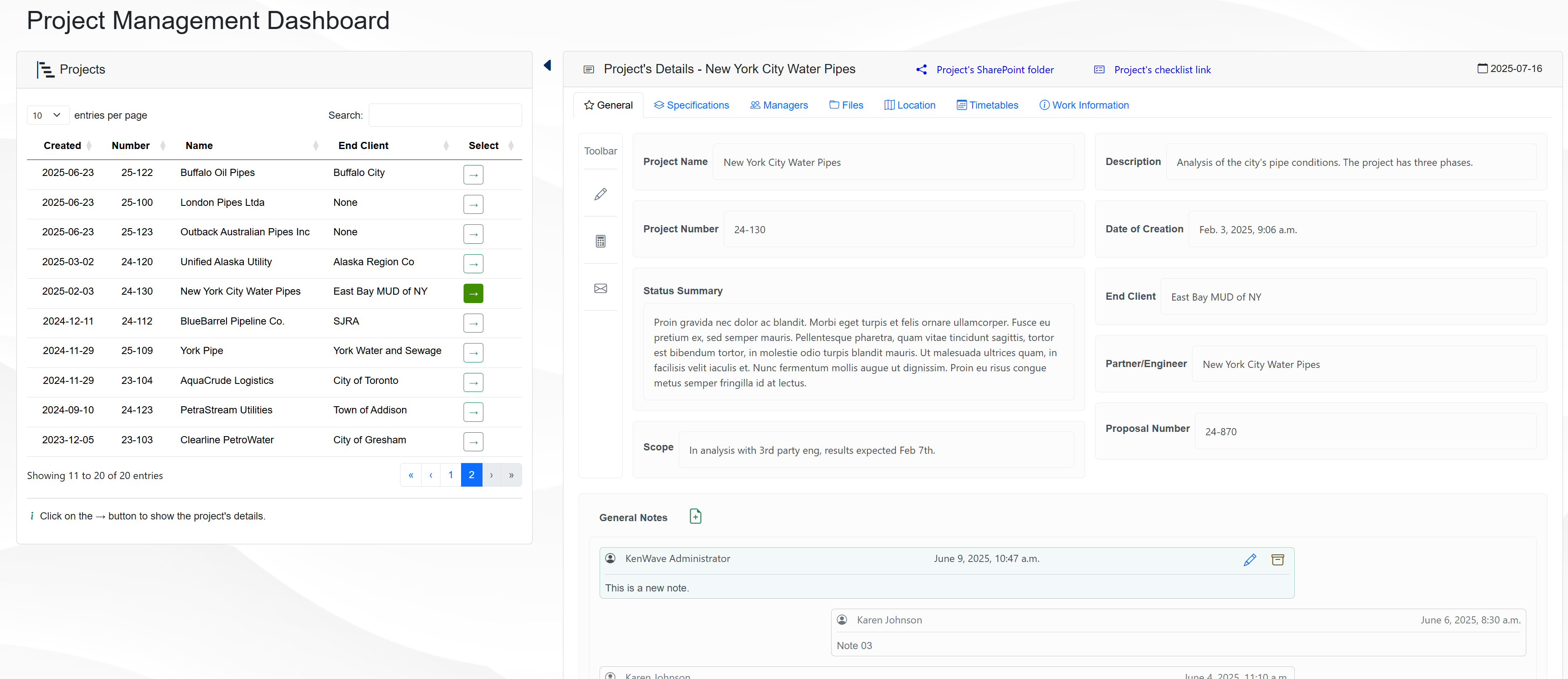Click the pencil edit icon in Toolbar
Viewport: 1568px width, 679px height.
[600, 194]
